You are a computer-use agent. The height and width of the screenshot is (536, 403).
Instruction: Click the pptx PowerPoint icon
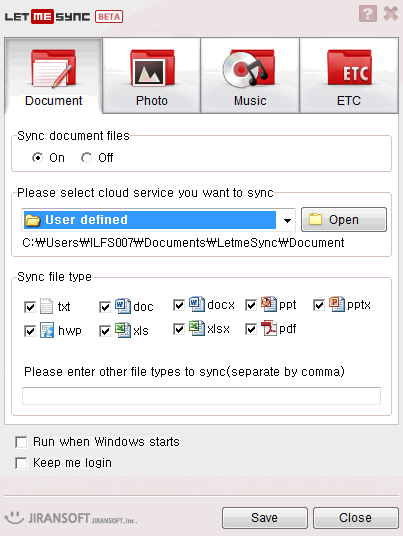[x=337, y=304]
